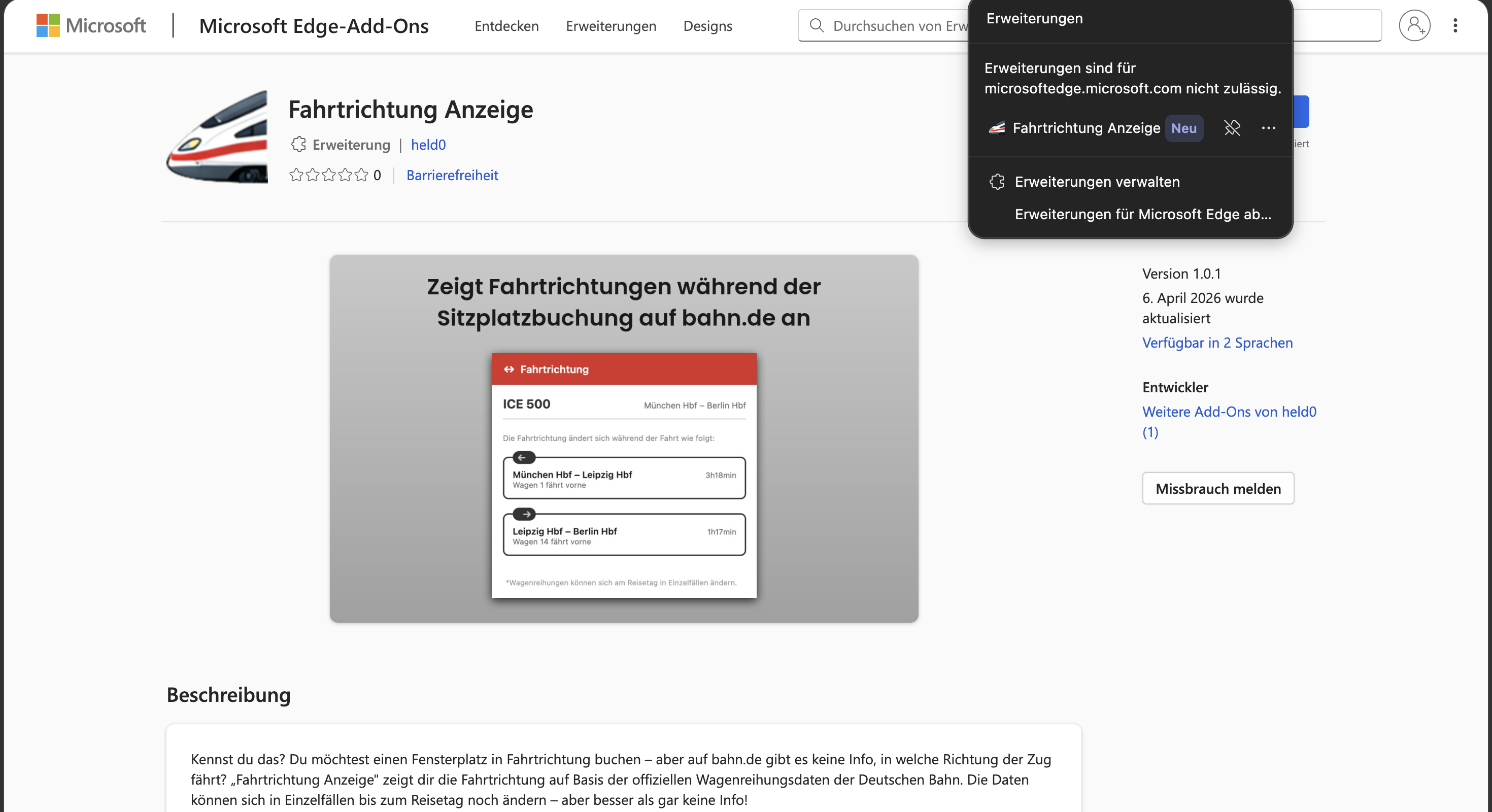The width and height of the screenshot is (1492, 812).
Task: Open more actions for Fahrtrichtung Anzeige extension
Action: pyautogui.click(x=1268, y=128)
